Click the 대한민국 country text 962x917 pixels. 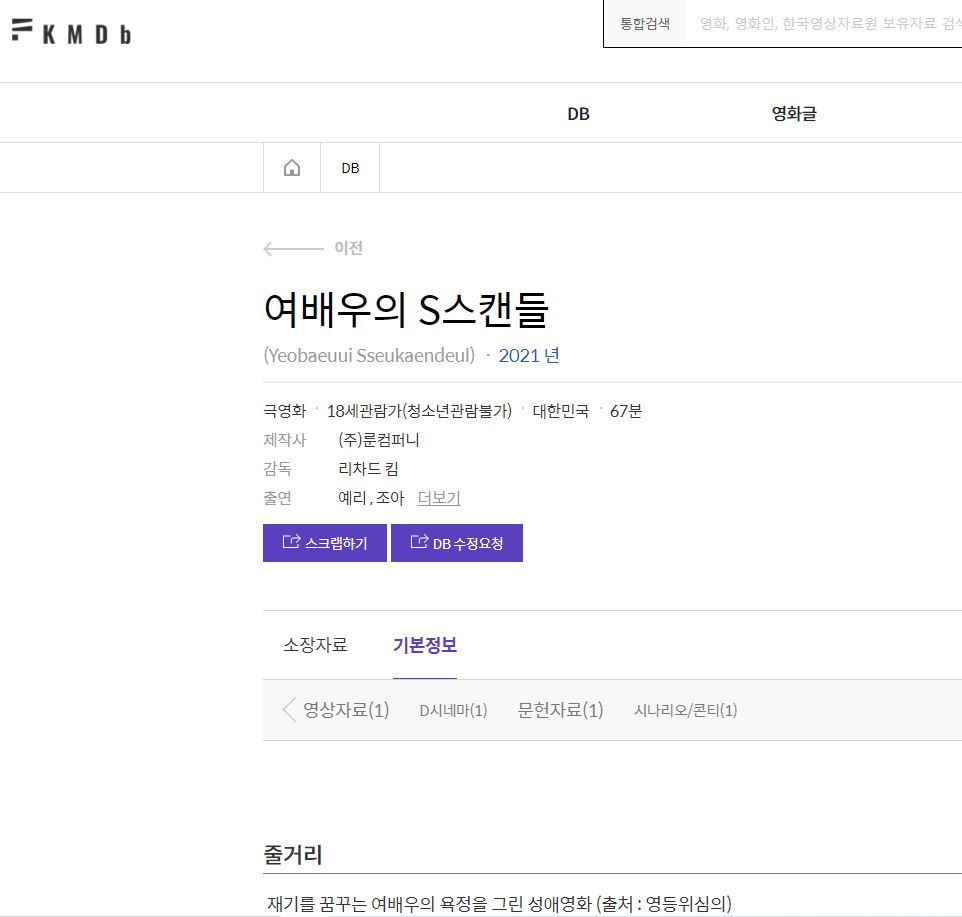[561, 411]
